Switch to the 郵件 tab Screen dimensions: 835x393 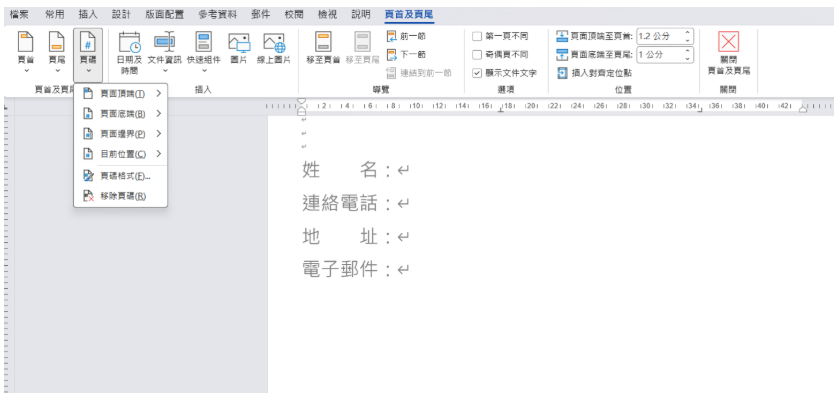[261, 15]
